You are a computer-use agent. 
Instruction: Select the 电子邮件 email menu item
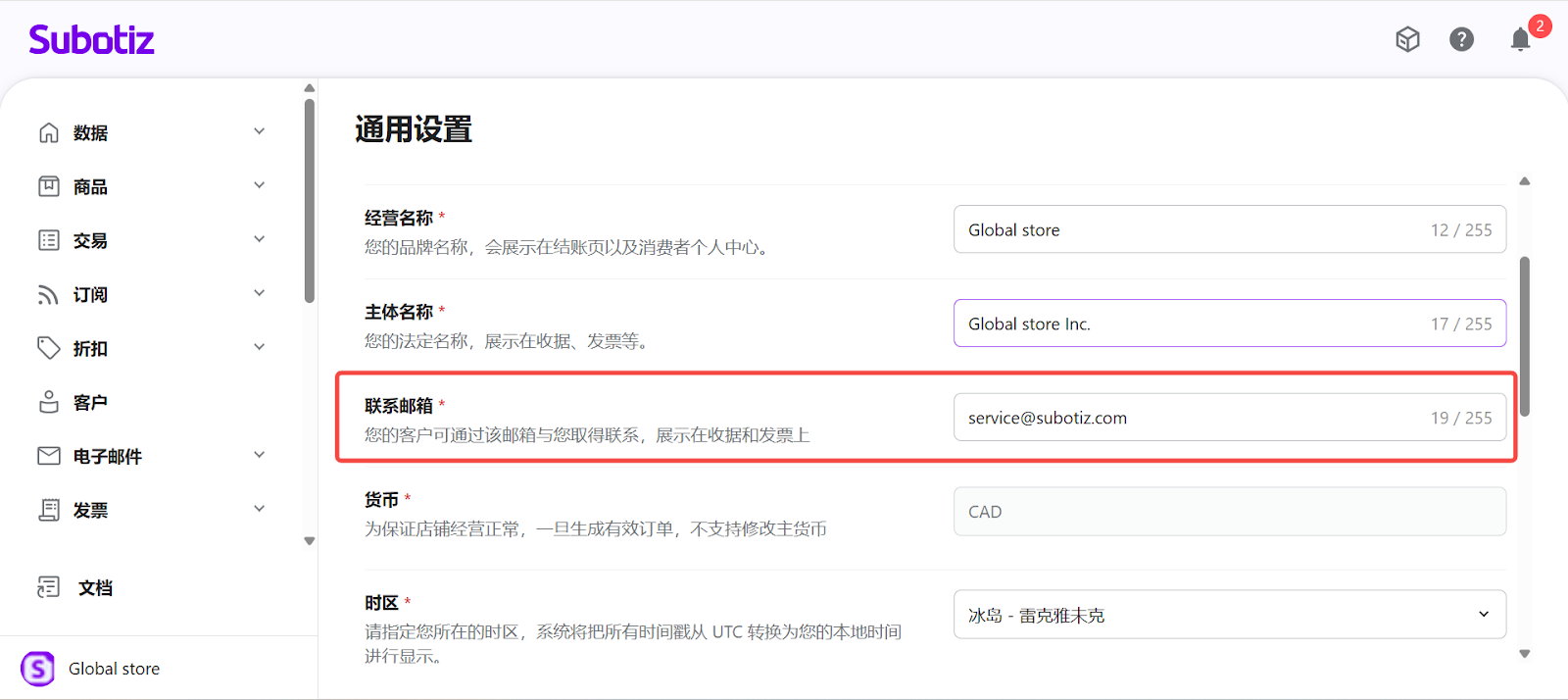click(108, 456)
